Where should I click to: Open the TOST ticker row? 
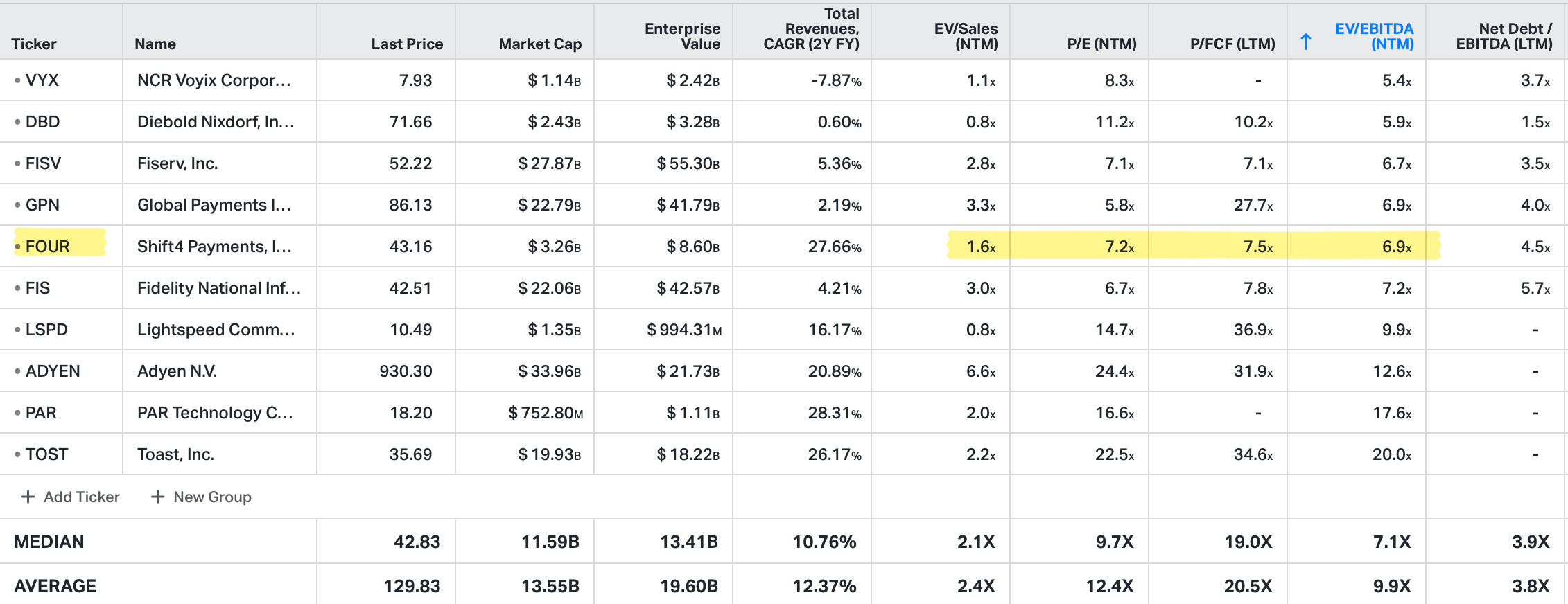click(46, 454)
